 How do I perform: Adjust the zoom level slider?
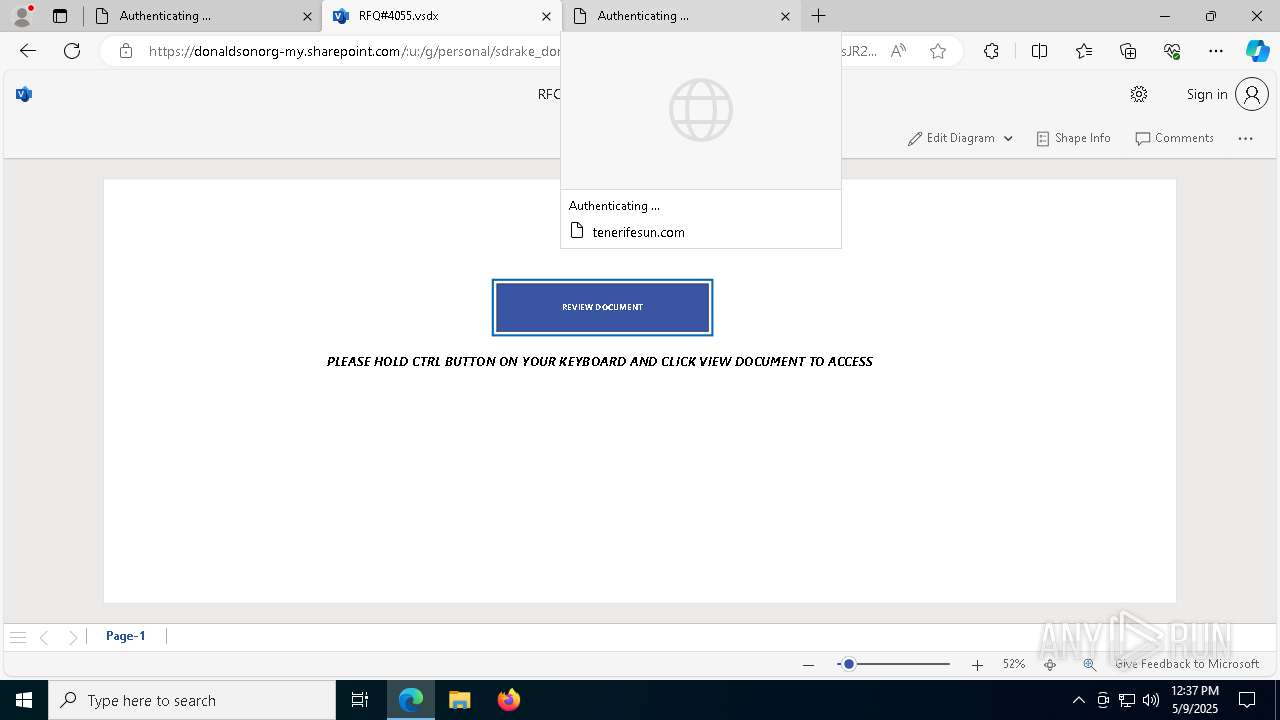[848, 664]
